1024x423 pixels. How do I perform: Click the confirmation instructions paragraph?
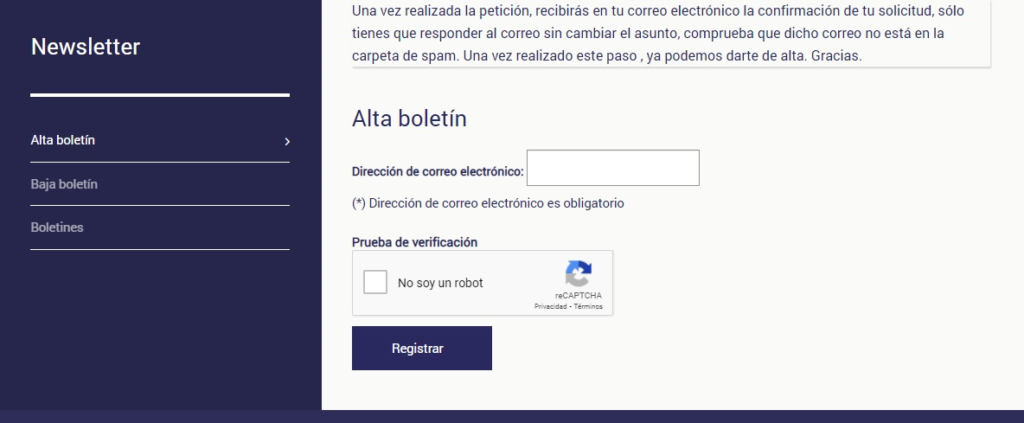pyautogui.click(x=650, y=34)
